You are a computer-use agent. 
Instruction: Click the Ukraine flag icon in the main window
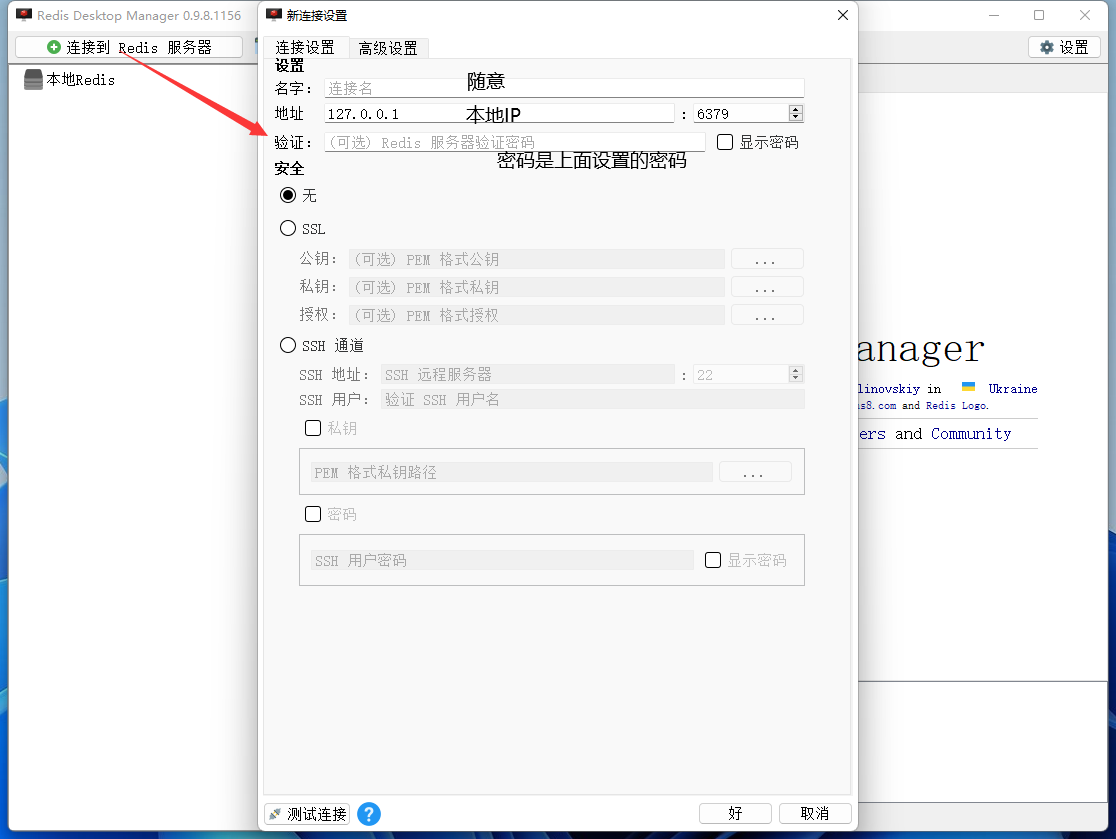coord(968,387)
